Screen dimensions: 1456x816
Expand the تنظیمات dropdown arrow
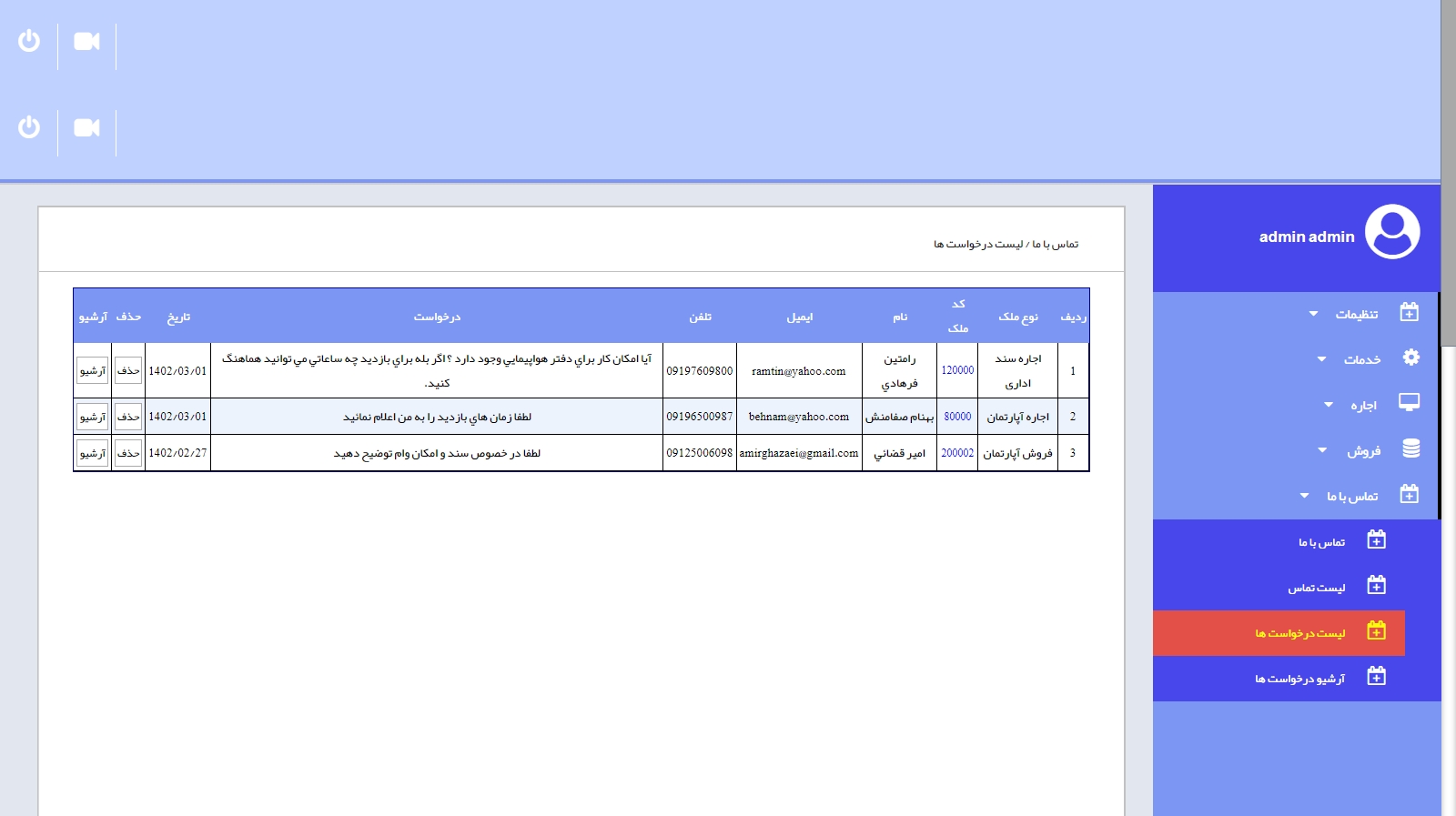(x=1313, y=314)
